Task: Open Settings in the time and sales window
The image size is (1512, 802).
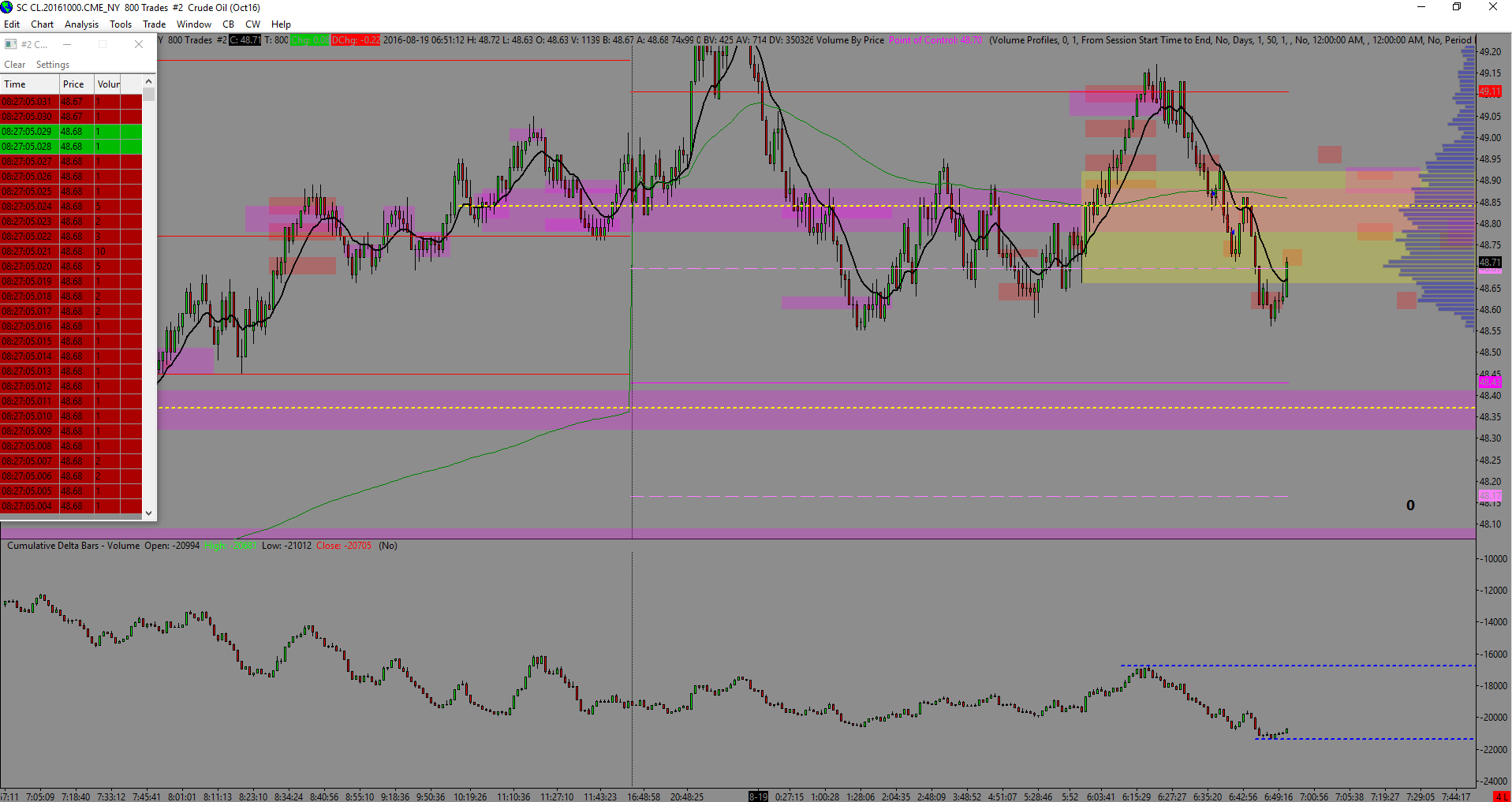Action: 53,65
